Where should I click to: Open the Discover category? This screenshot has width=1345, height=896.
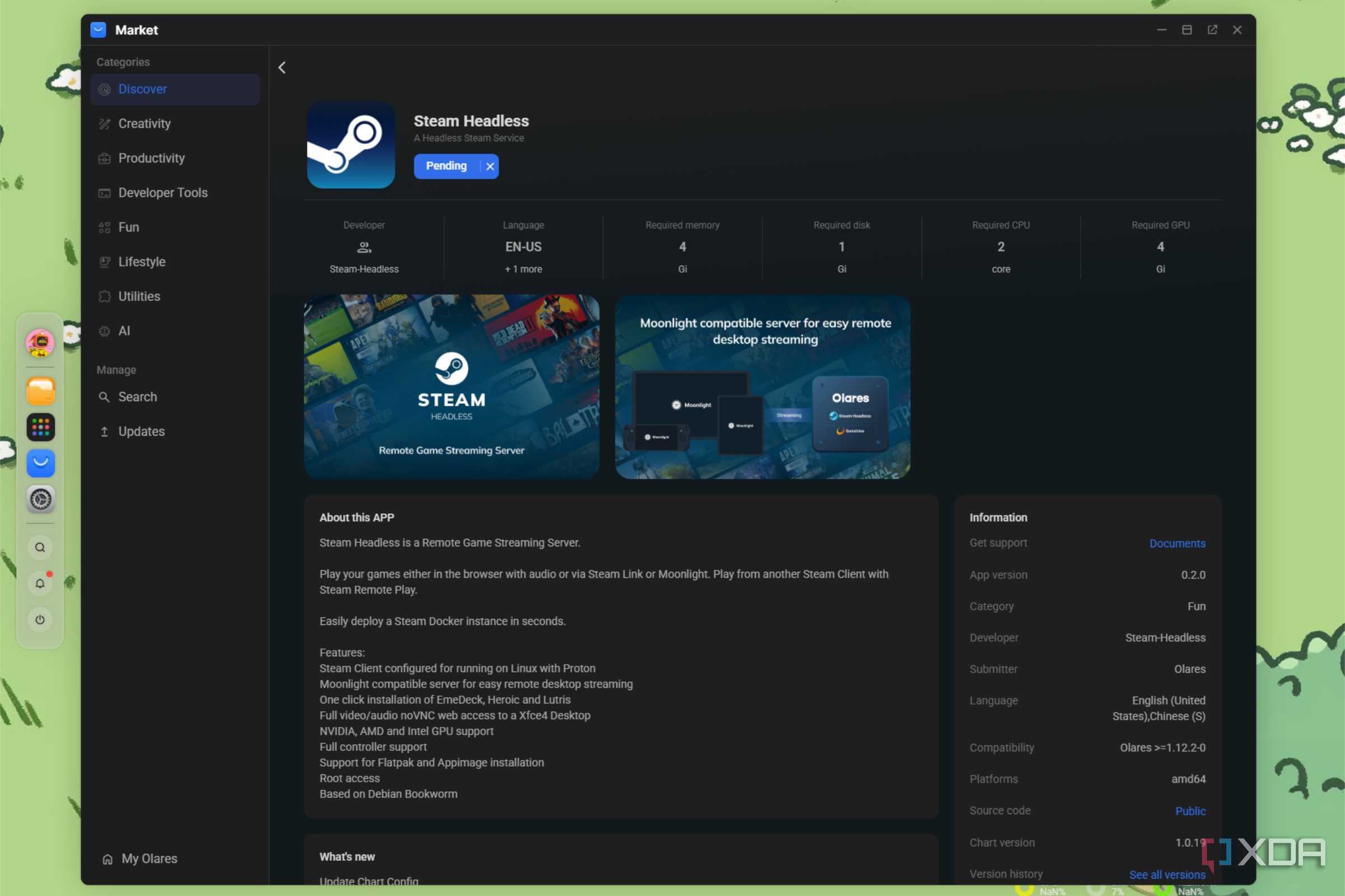(175, 89)
